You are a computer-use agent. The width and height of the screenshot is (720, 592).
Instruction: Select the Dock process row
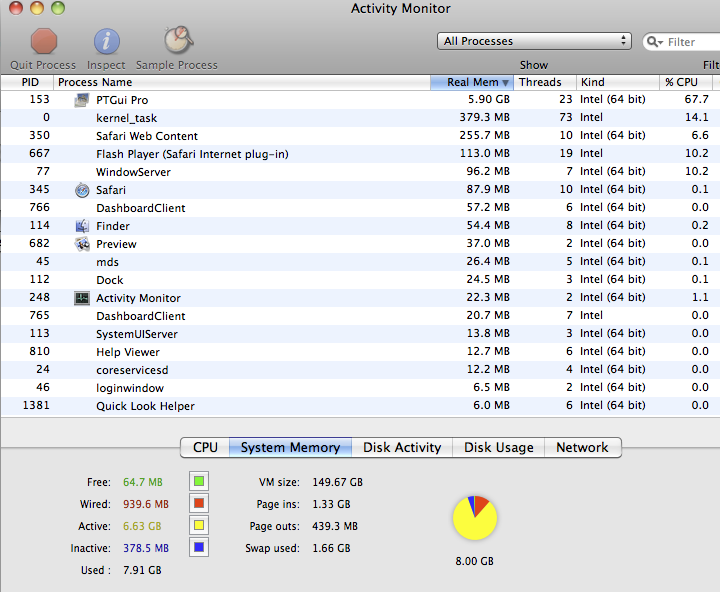tap(360, 280)
